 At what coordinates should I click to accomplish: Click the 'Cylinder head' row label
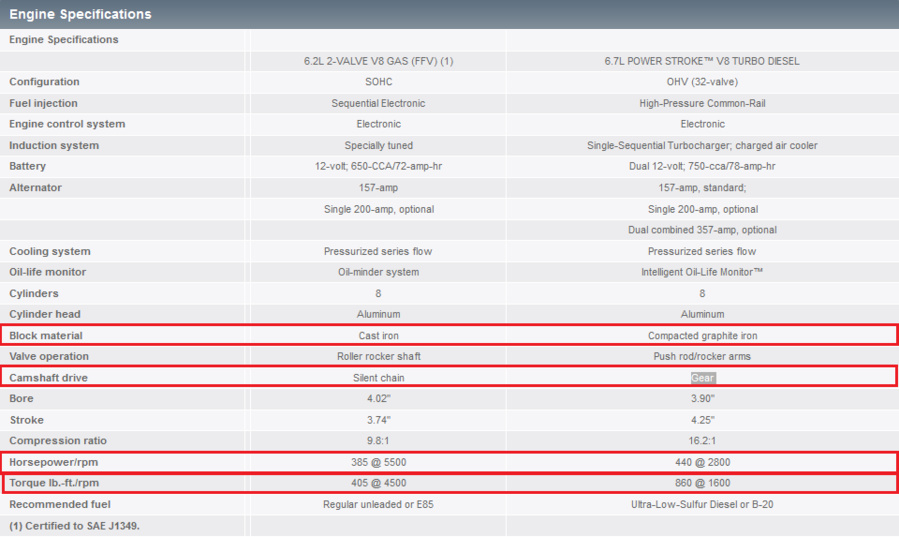pos(45,314)
